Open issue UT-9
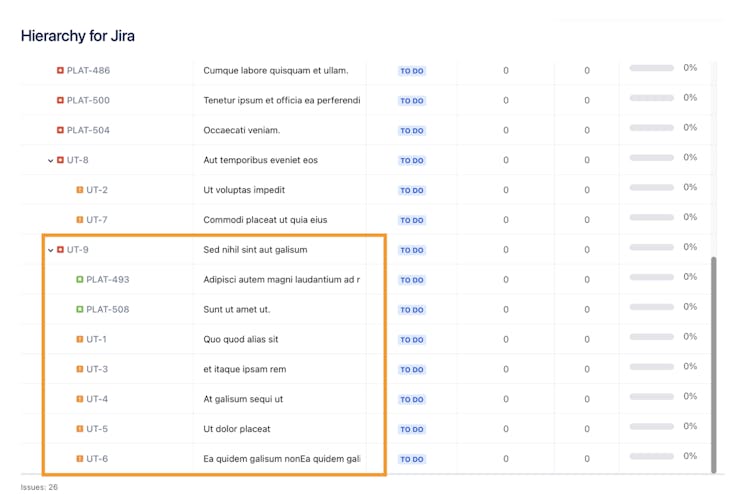 pos(78,249)
